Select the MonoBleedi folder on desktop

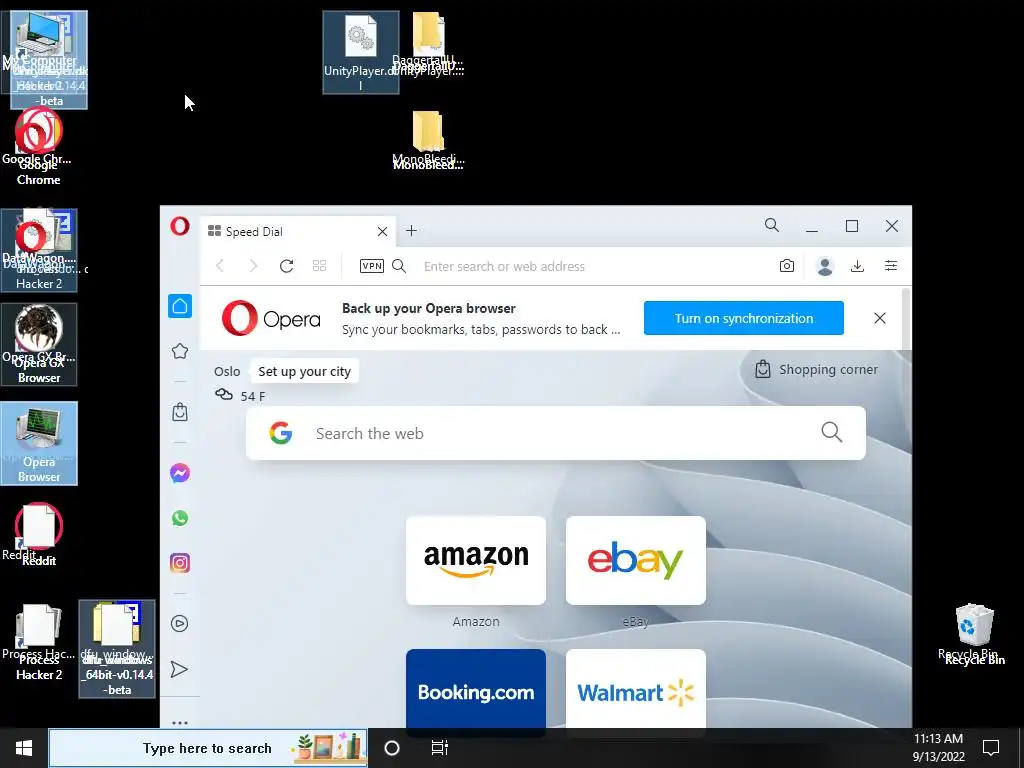428,140
